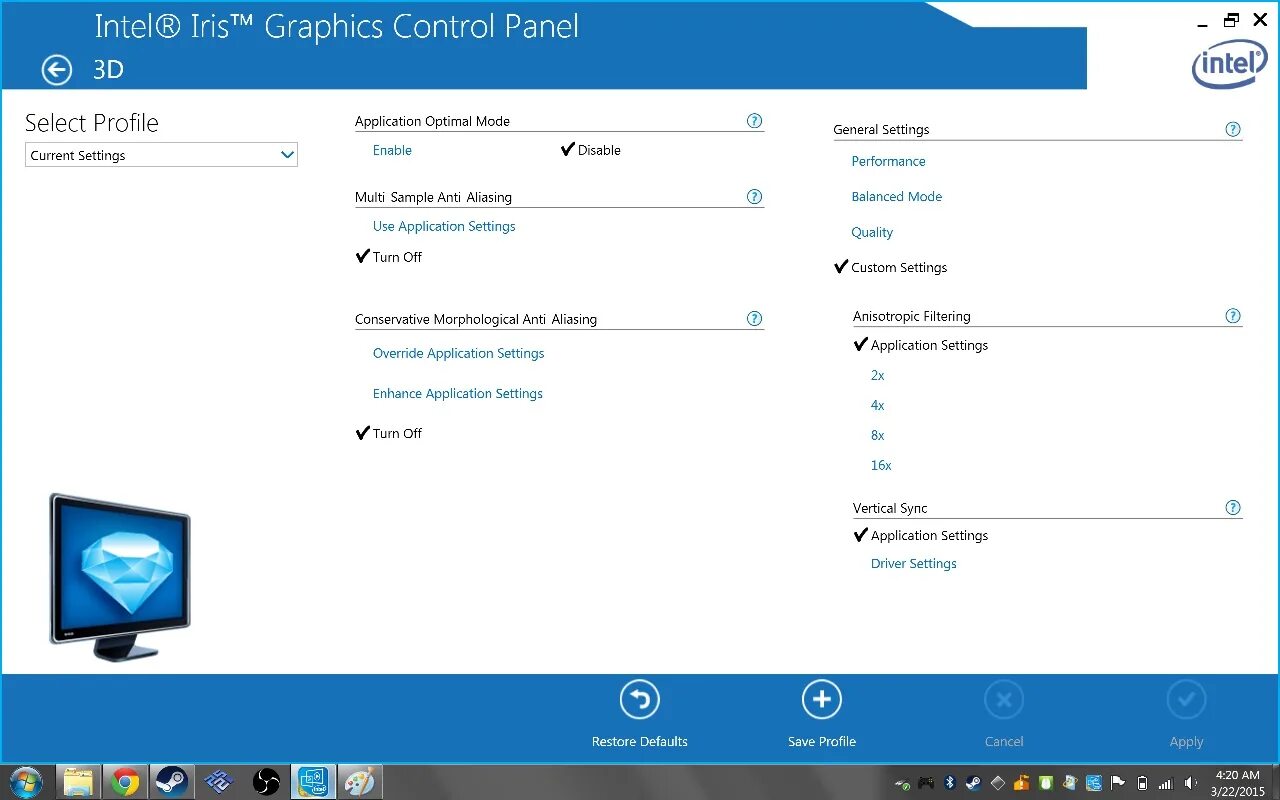Image resolution: width=1280 pixels, height=800 pixels.
Task: Set anisotropic filtering to 4x
Action: pos(878,405)
